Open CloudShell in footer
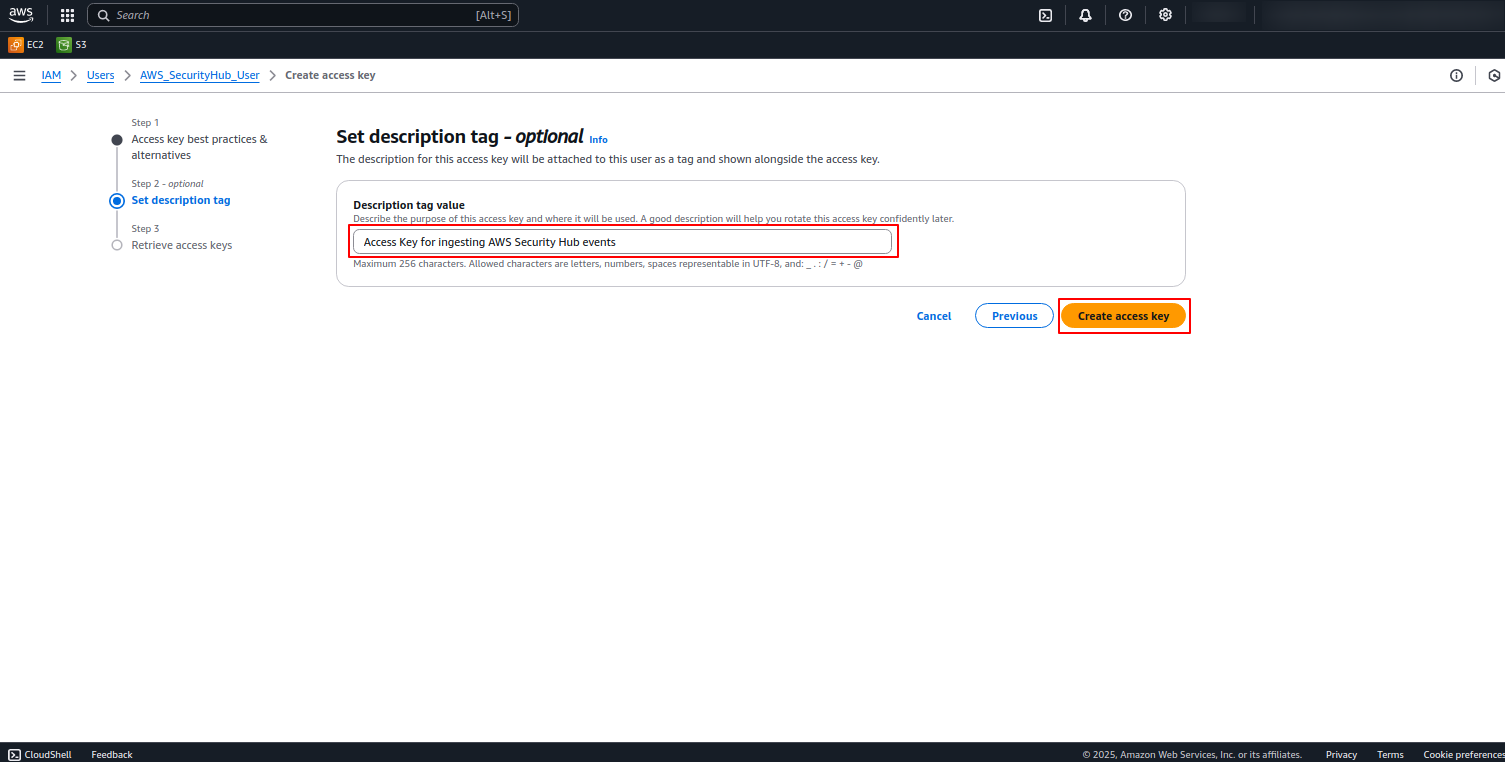 click(40, 754)
